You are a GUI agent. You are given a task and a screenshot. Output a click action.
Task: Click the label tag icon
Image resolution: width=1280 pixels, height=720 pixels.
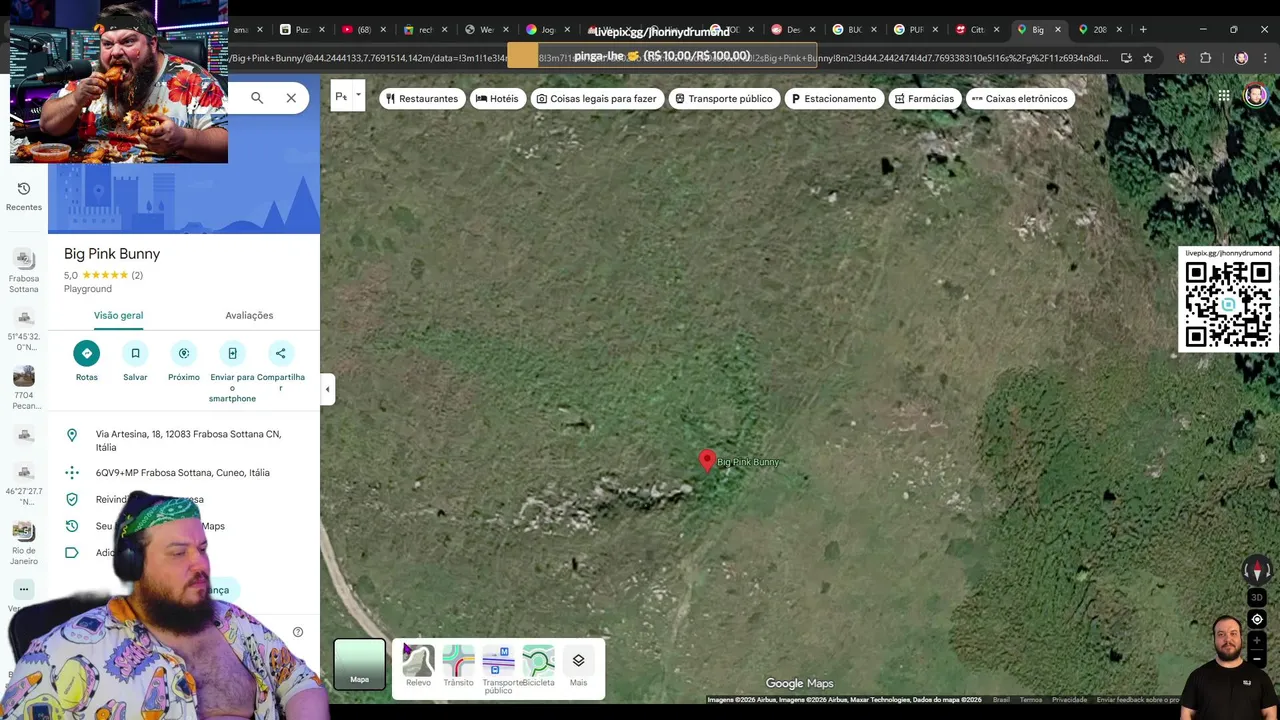tap(72, 553)
